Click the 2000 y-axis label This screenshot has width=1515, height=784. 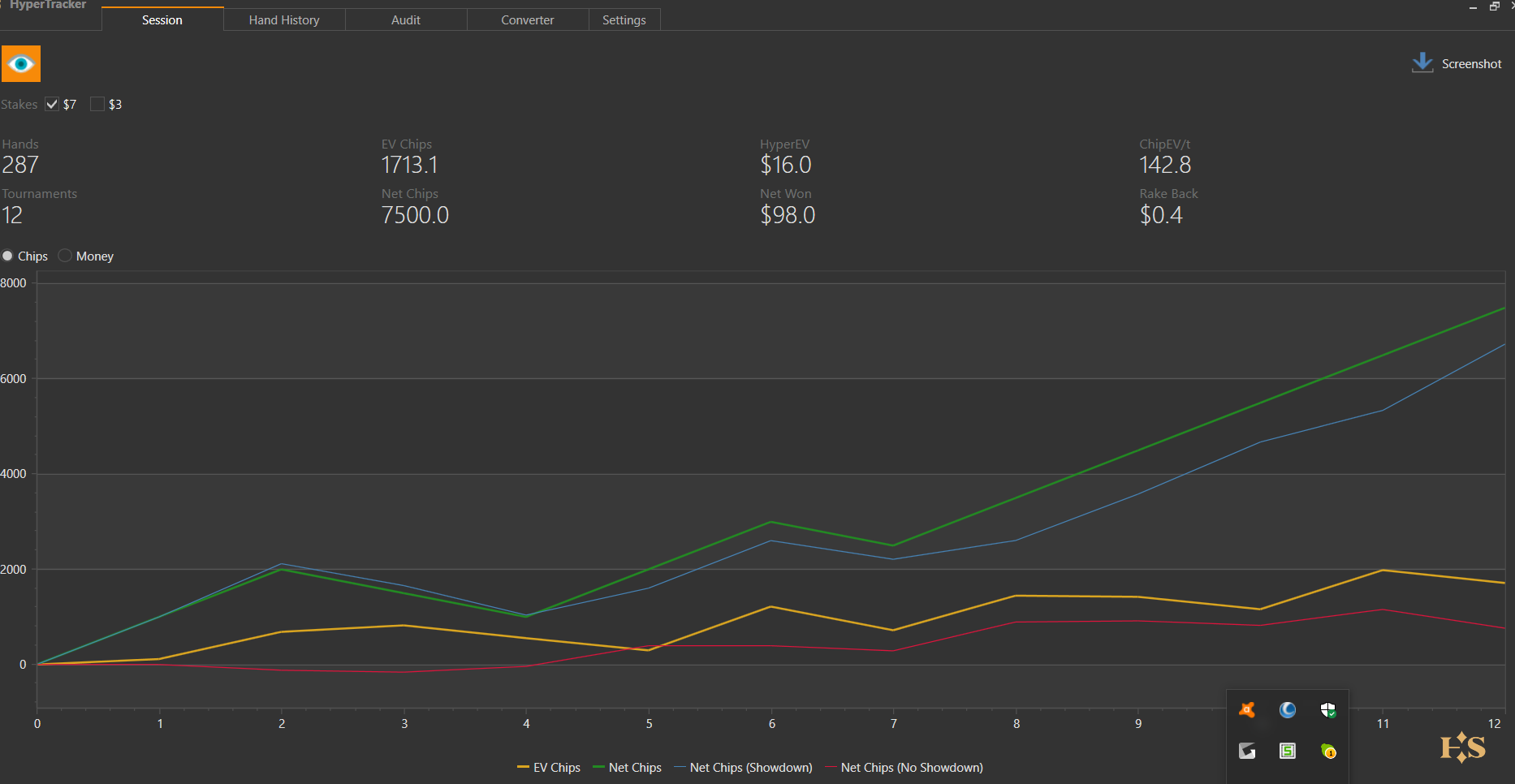point(13,570)
